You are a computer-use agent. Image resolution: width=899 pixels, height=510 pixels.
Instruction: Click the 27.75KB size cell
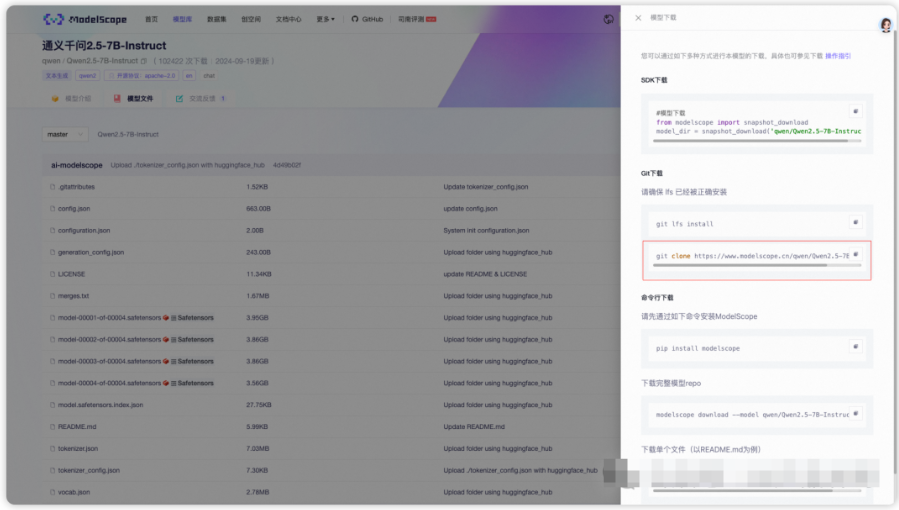(259, 405)
